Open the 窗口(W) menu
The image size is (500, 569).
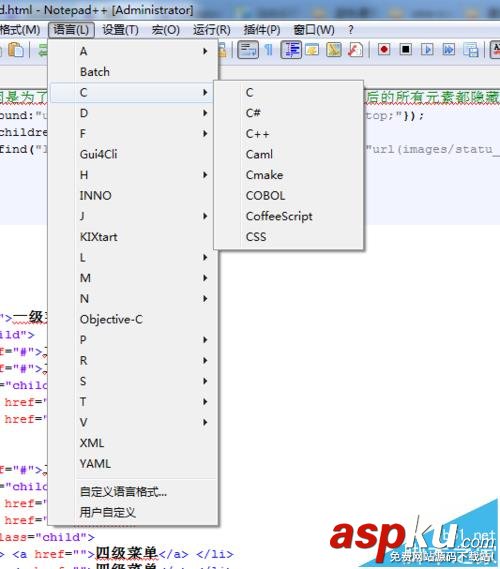click(314, 30)
